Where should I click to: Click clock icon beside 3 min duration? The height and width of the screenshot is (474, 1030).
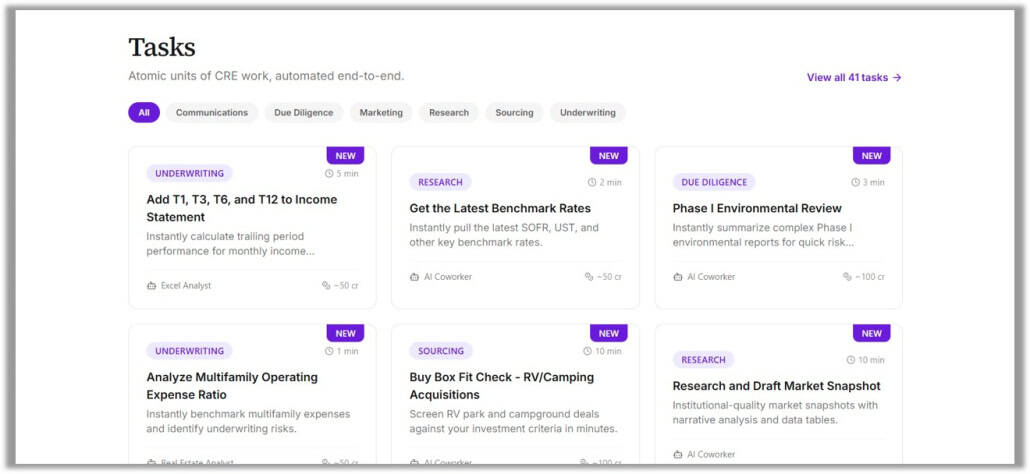(855, 183)
